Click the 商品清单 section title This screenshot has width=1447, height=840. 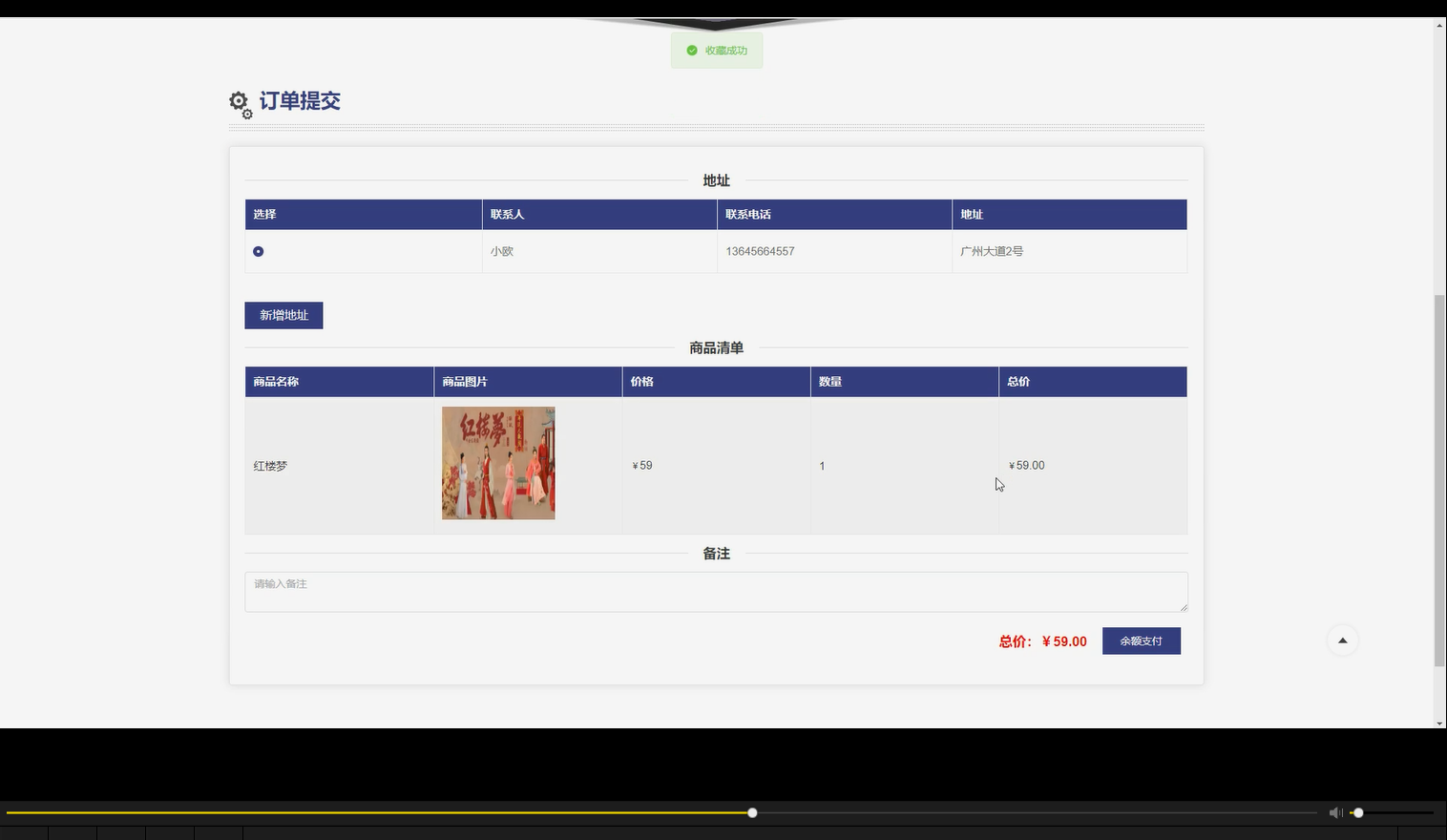pos(716,348)
